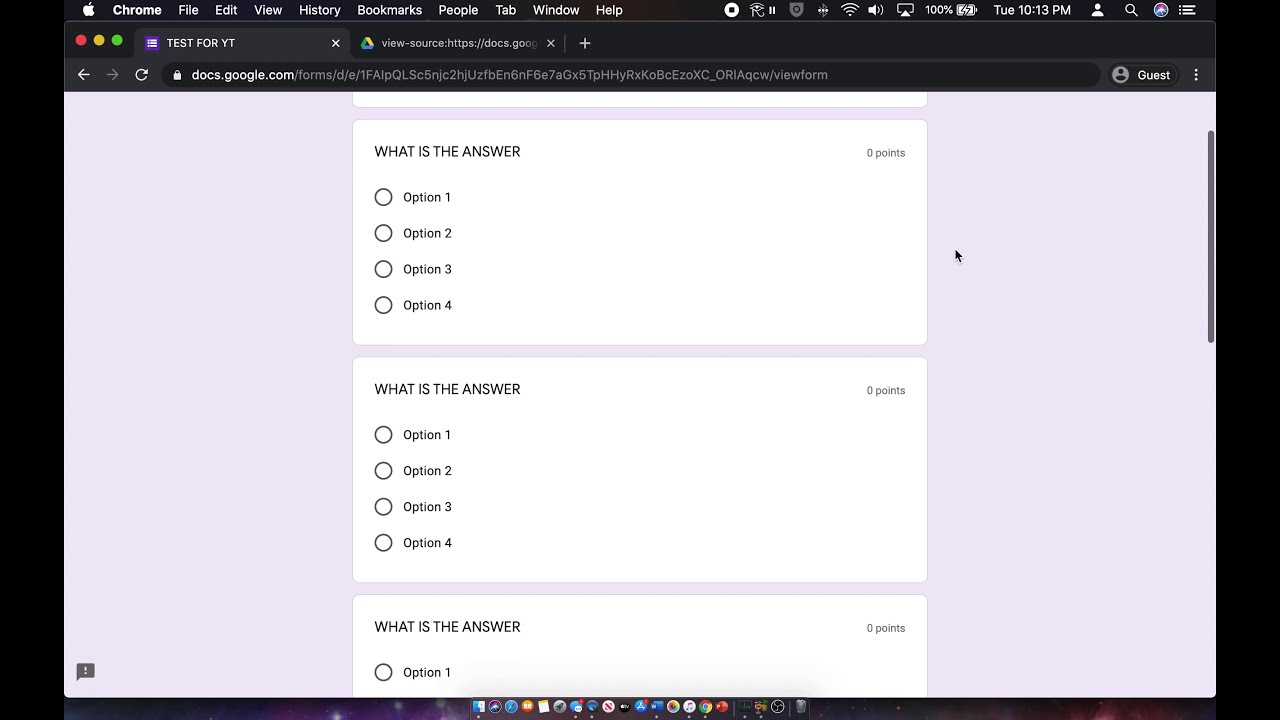This screenshot has height=720, width=1280.
Task: Open the History menu
Action: (319, 10)
